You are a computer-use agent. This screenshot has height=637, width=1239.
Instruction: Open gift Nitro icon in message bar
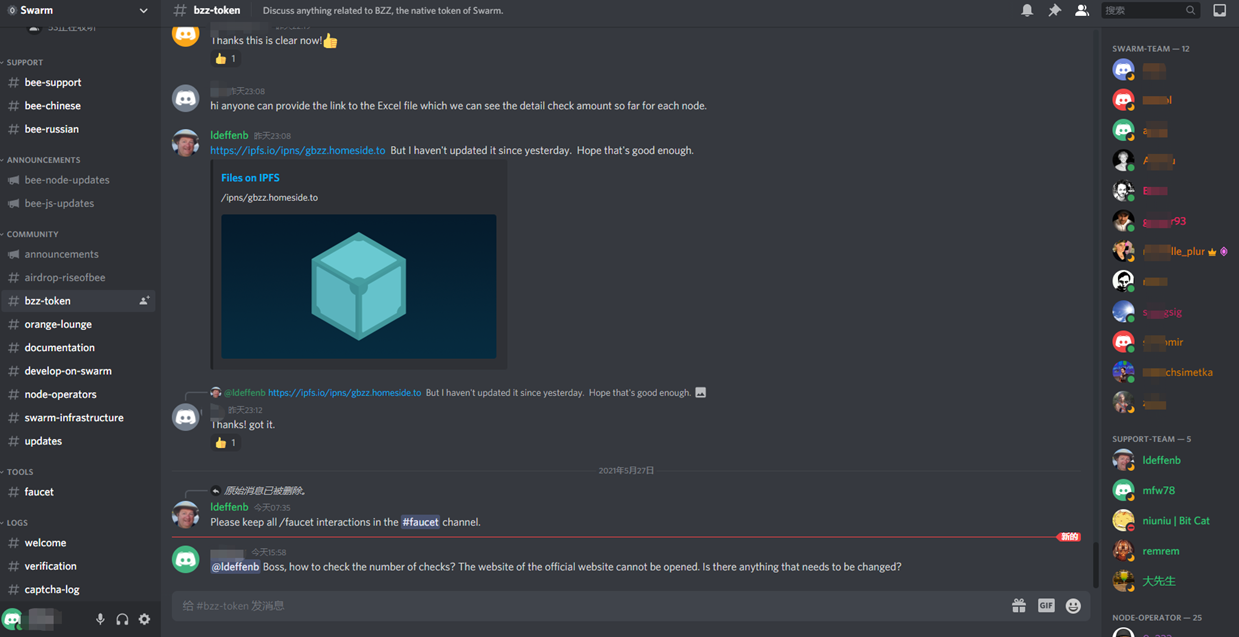tap(1018, 605)
